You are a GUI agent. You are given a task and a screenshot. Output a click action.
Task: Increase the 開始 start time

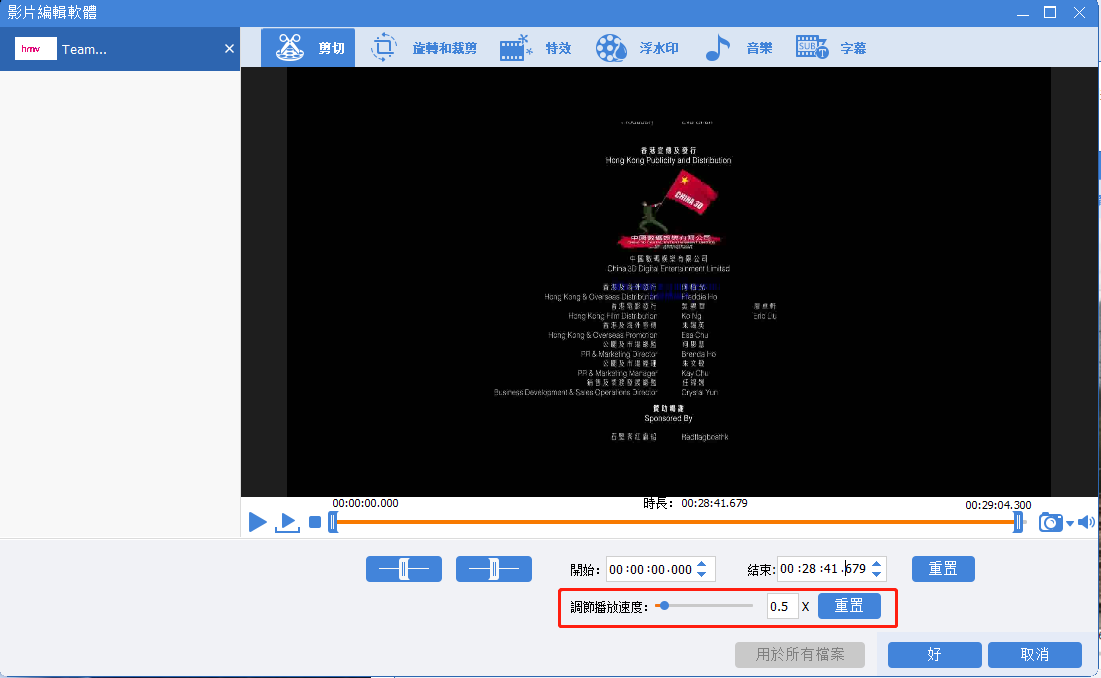pyautogui.click(x=701, y=564)
